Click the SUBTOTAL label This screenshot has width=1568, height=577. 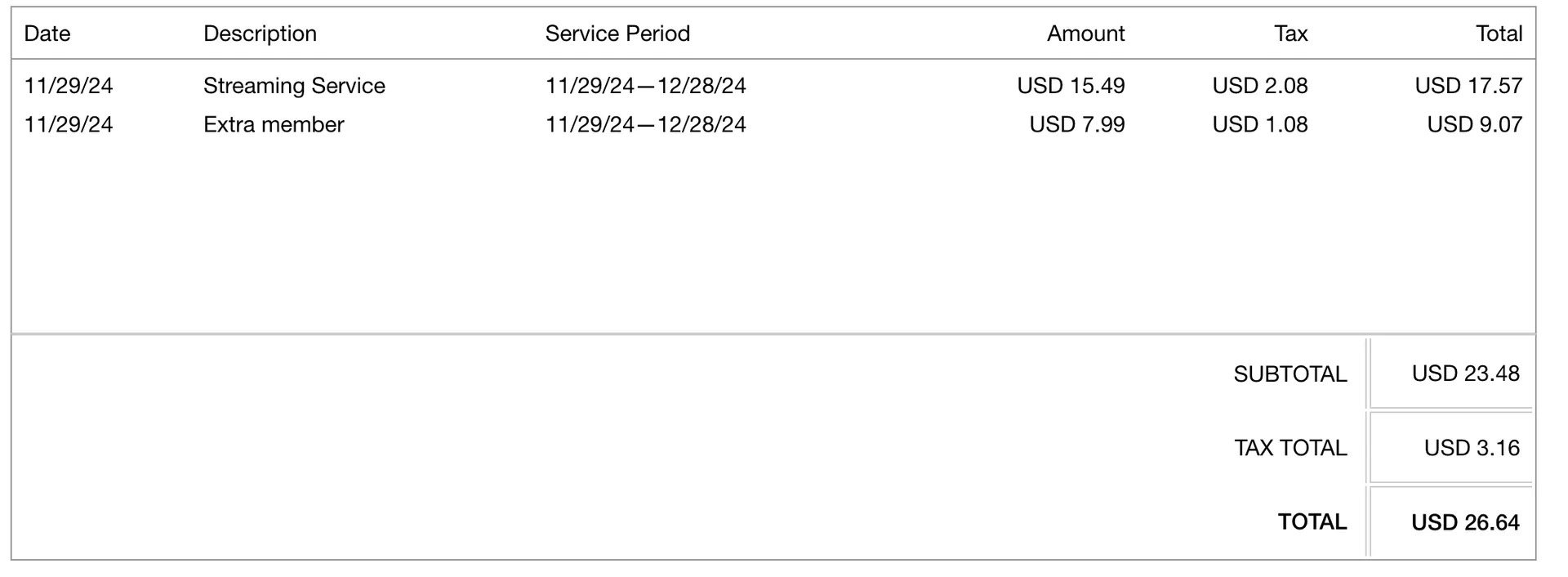point(1290,374)
